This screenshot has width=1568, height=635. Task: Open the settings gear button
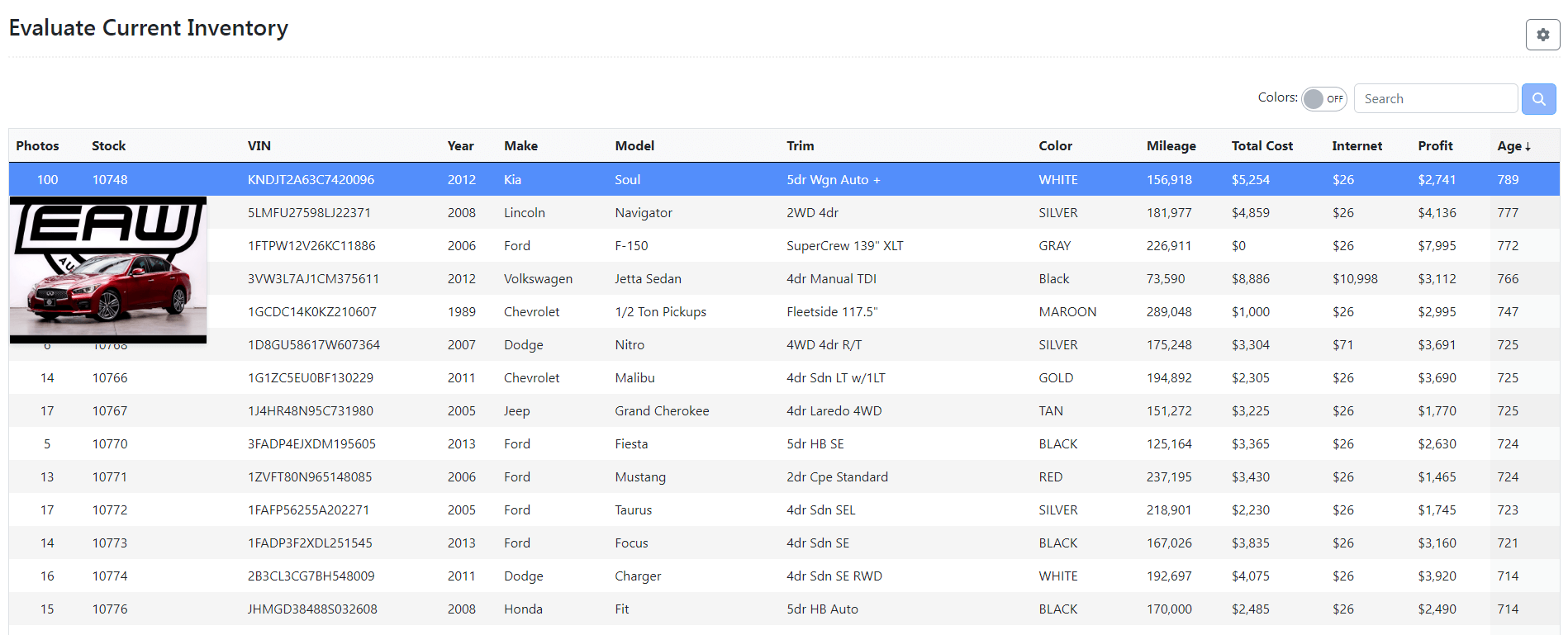(x=1542, y=35)
